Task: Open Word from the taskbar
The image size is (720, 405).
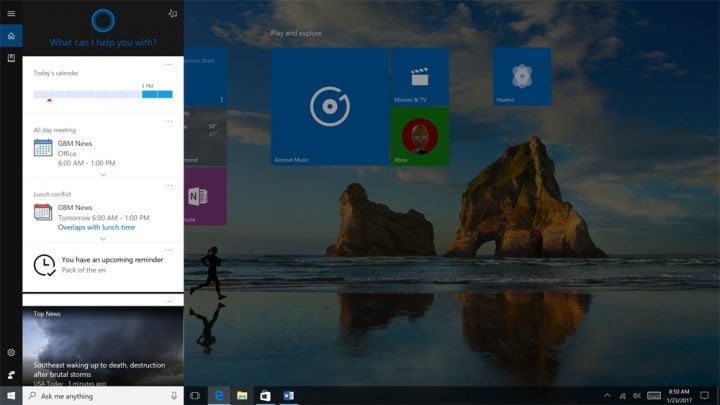Action: click(x=288, y=396)
